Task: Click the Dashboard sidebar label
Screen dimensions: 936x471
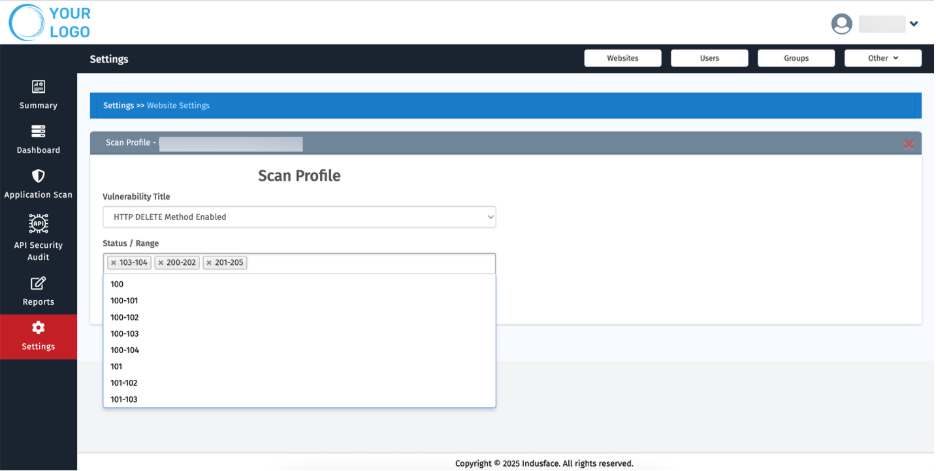Action: tap(38, 150)
